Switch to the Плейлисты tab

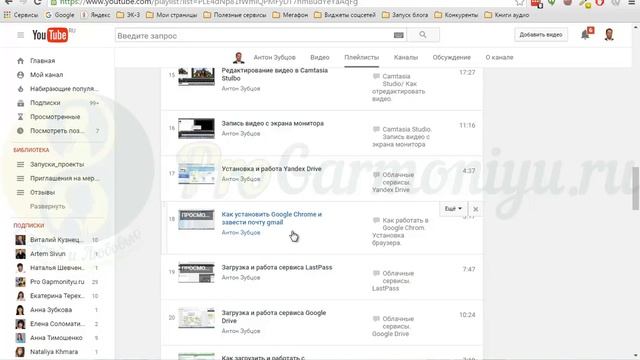[362, 58]
